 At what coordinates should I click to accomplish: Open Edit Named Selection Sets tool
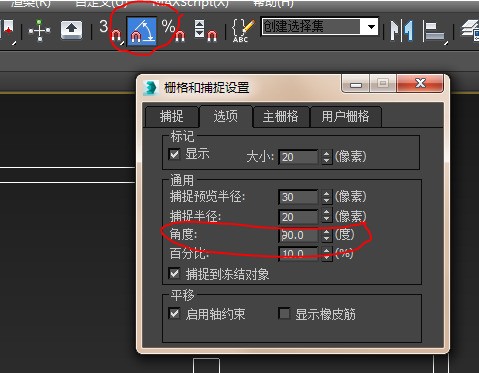(x=243, y=31)
